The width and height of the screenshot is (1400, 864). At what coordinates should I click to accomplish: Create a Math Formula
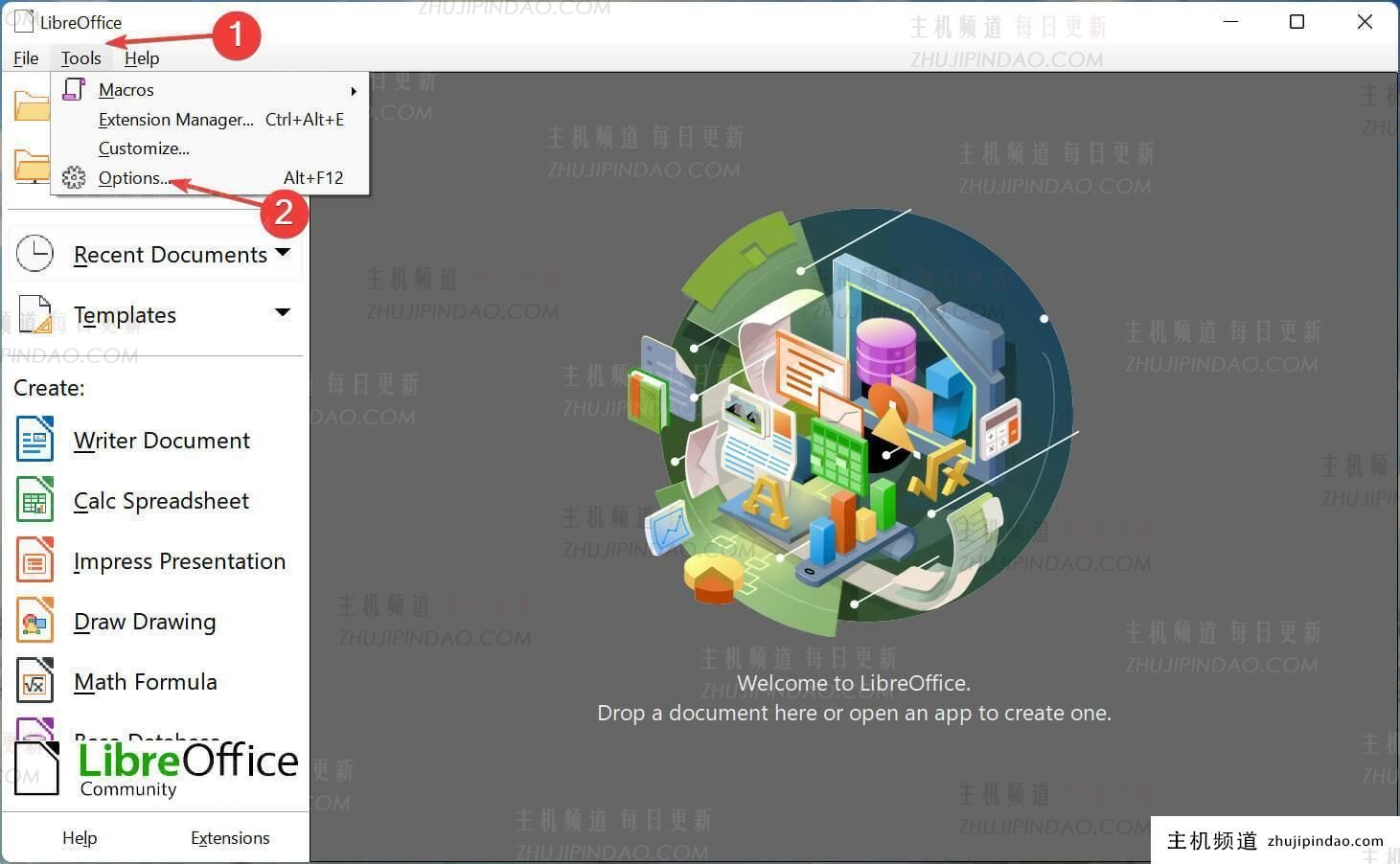145,681
